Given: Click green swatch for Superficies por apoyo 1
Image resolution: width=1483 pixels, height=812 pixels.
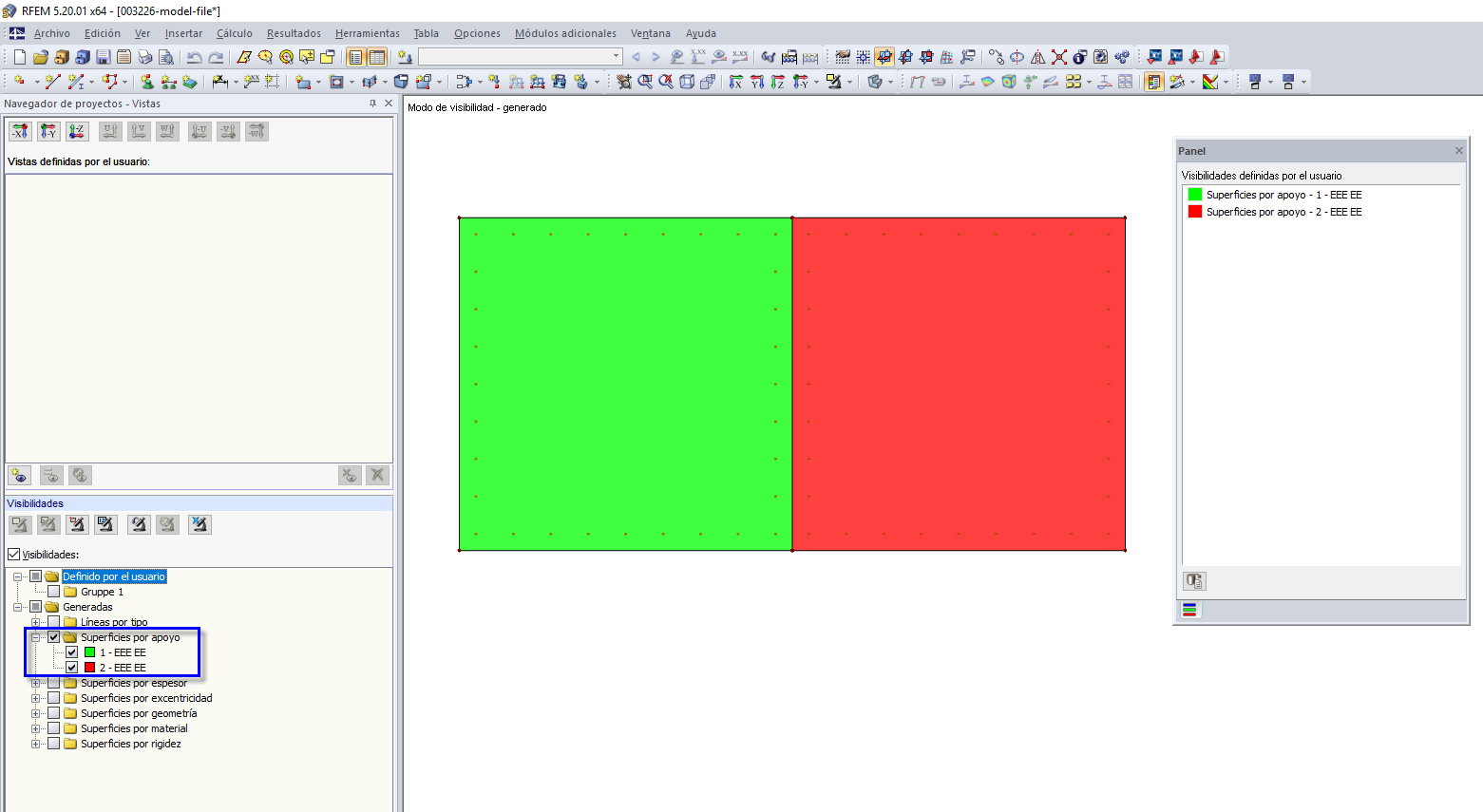Looking at the screenshot, I should point(1195,195).
